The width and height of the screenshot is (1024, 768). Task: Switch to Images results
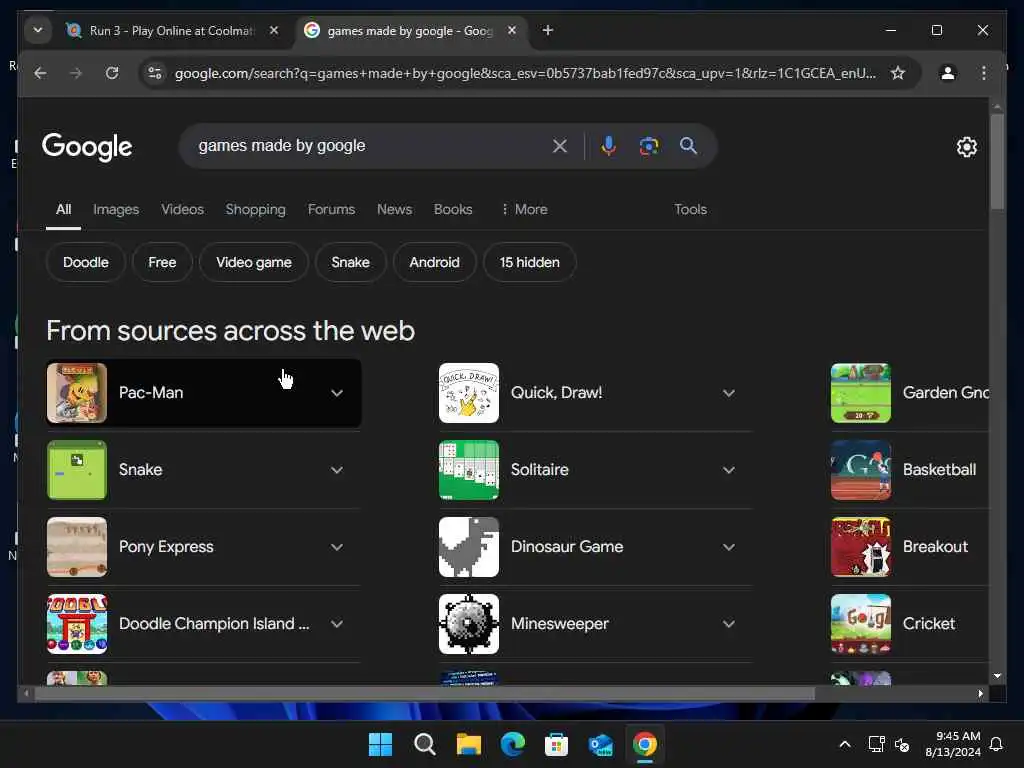click(x=116, y=210)
